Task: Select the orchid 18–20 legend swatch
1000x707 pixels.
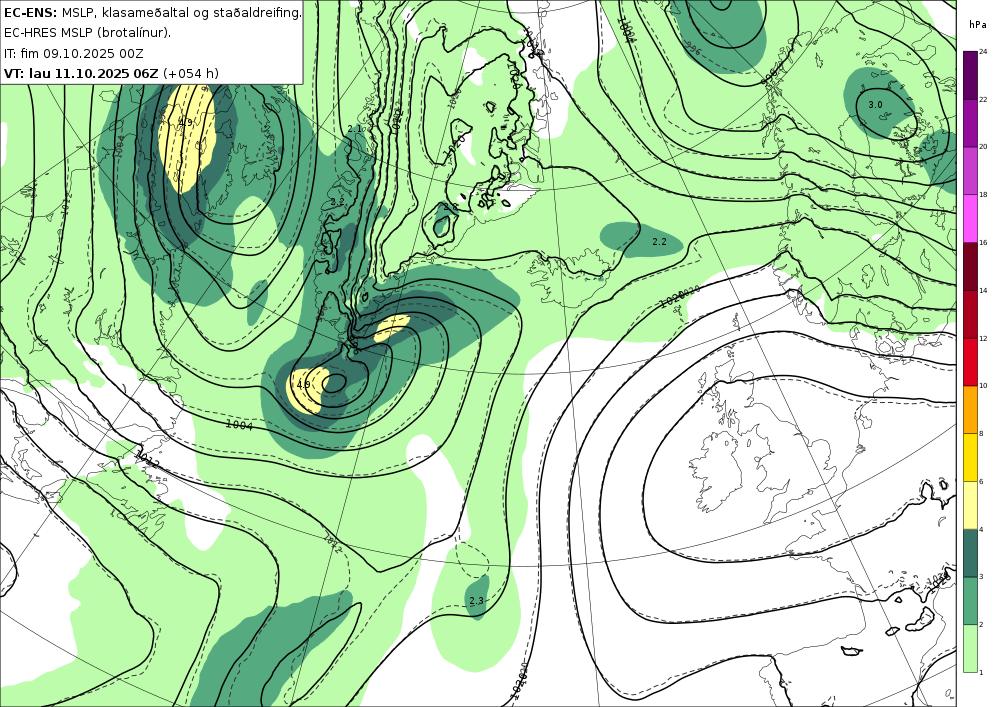Action: 970,170
